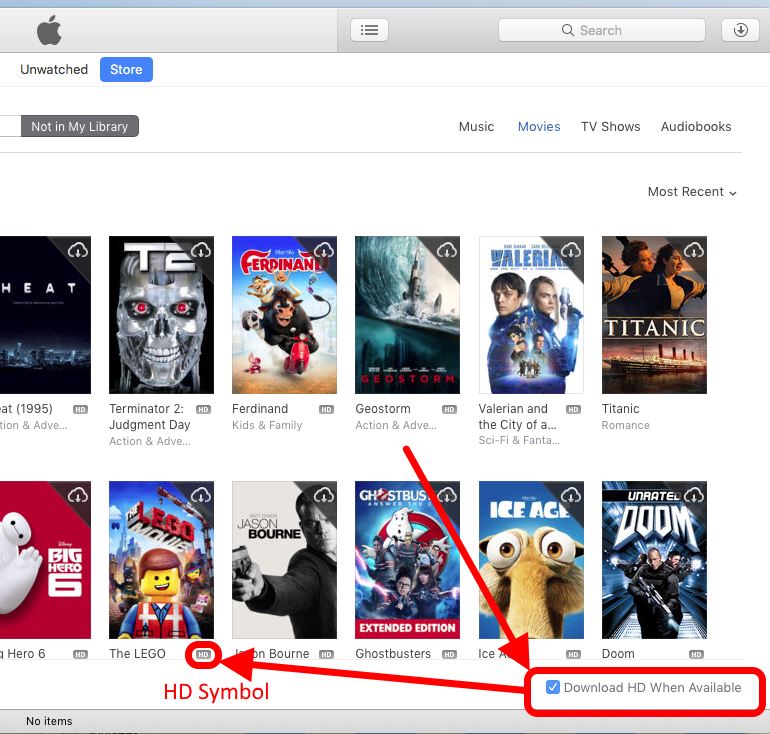Screen dimensions: 770x734
Task: Download Valerian via its cloud icon
Action: coord(571,251)
